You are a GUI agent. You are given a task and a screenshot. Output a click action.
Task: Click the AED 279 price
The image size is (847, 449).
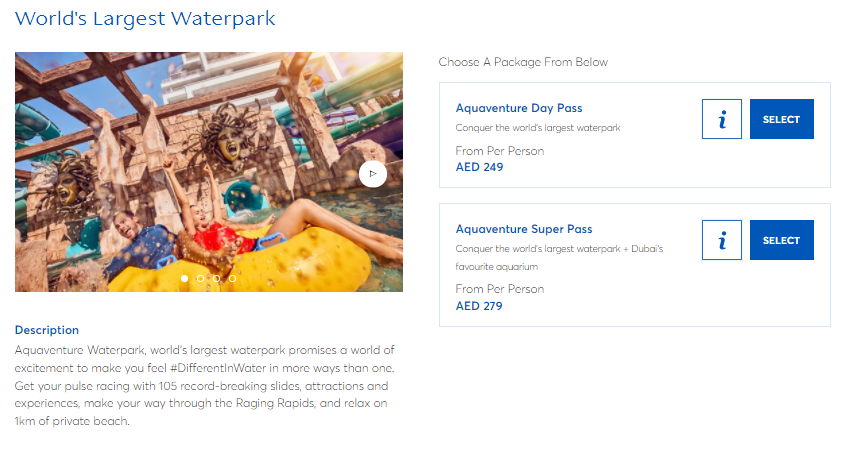(x=479, y=306)
